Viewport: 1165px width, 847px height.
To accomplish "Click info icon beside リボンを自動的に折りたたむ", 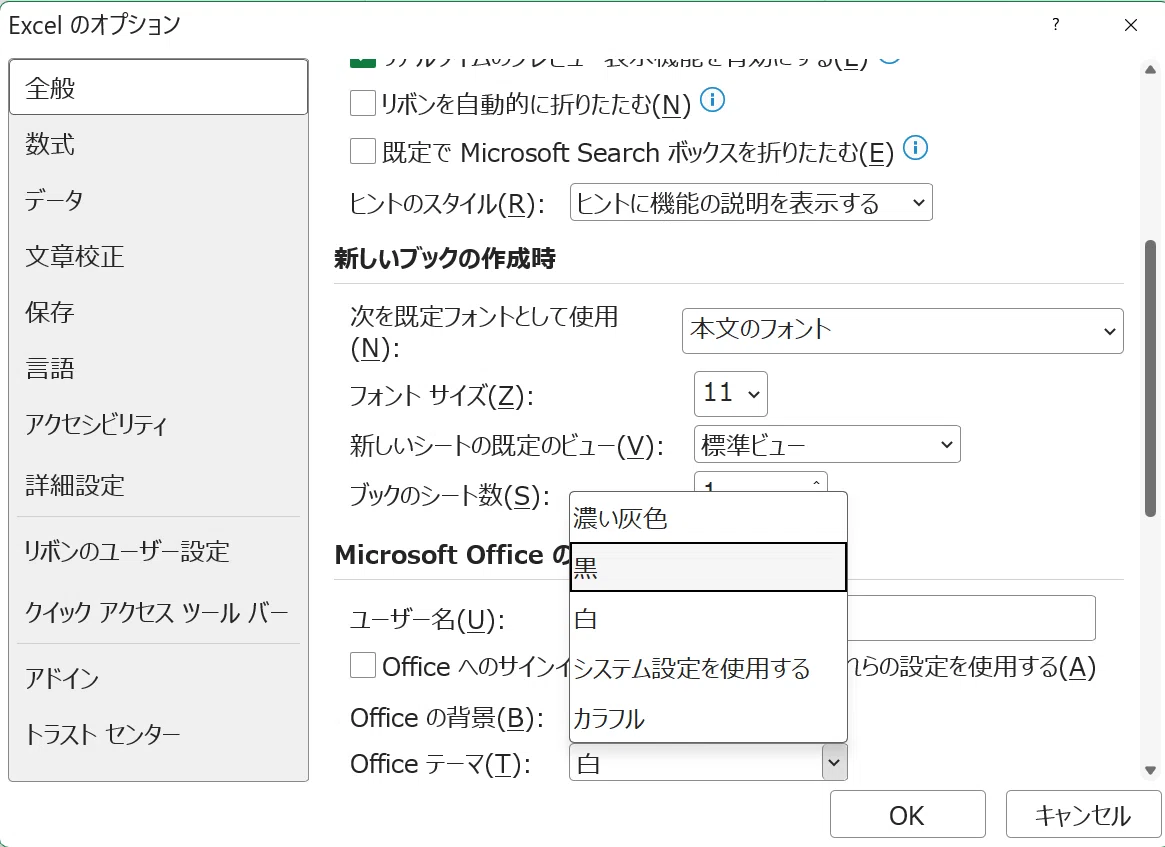I will click(x=713, y=100).
